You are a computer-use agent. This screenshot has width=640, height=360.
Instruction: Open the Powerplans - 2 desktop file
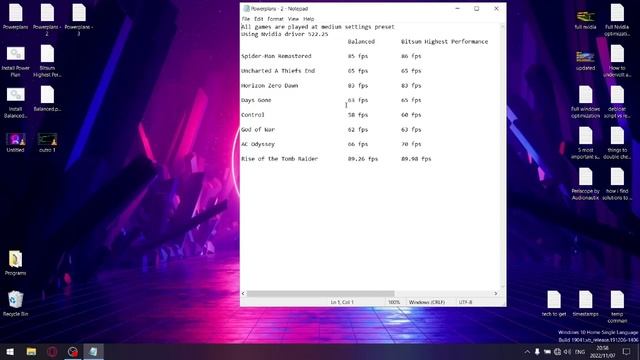[x=47, y=19]
